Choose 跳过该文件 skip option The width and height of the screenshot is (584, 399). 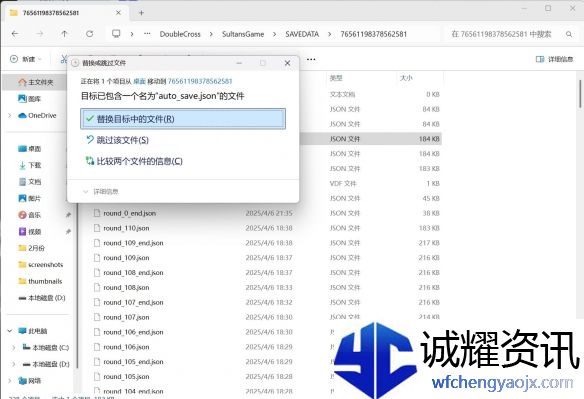pos(117,140)
